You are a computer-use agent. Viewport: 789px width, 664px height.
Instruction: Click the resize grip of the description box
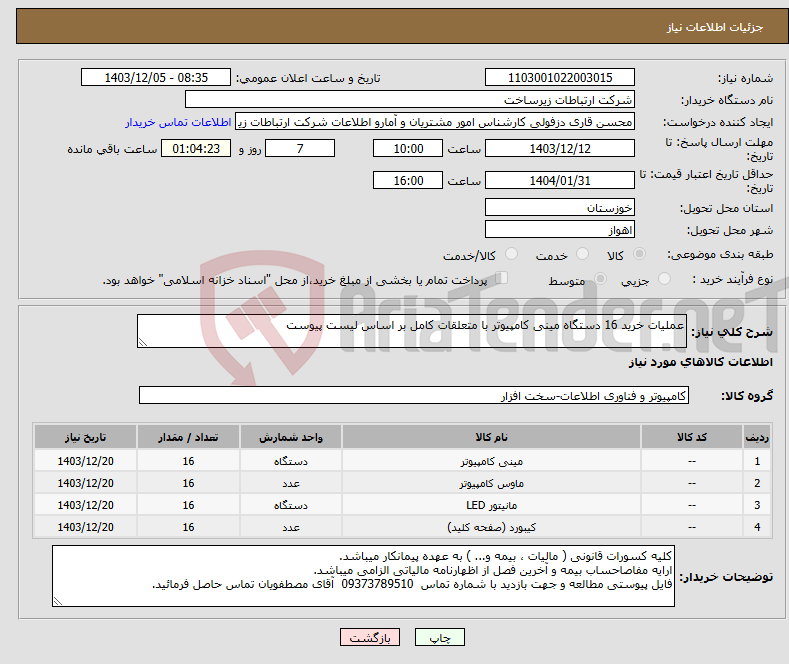coord(143,342)
